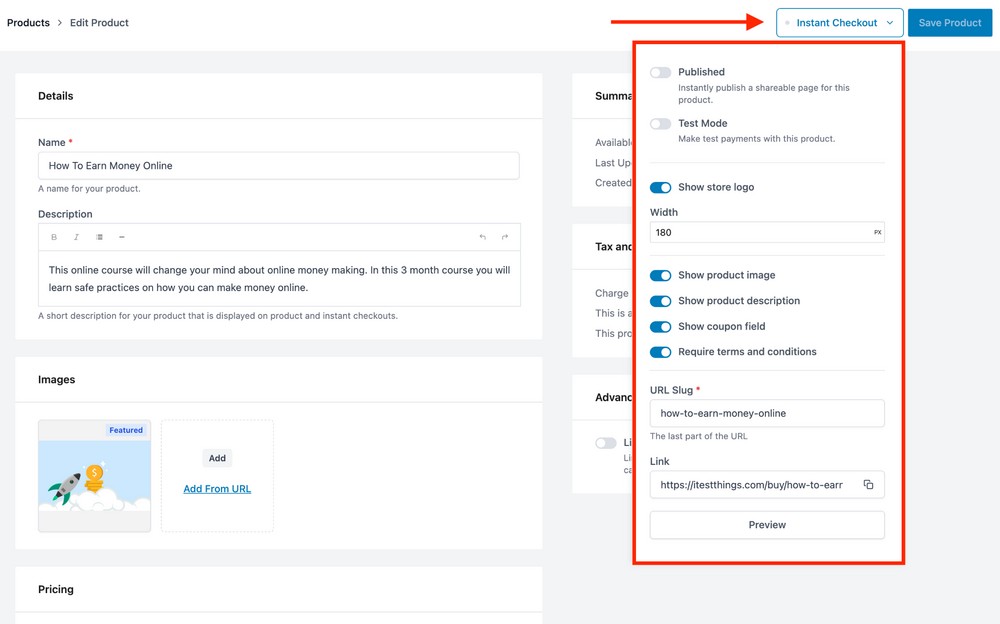Viewport: 1000px width, 624px height.
Task: Toggle Require terms and conditions off
Action: coord(660,352)
